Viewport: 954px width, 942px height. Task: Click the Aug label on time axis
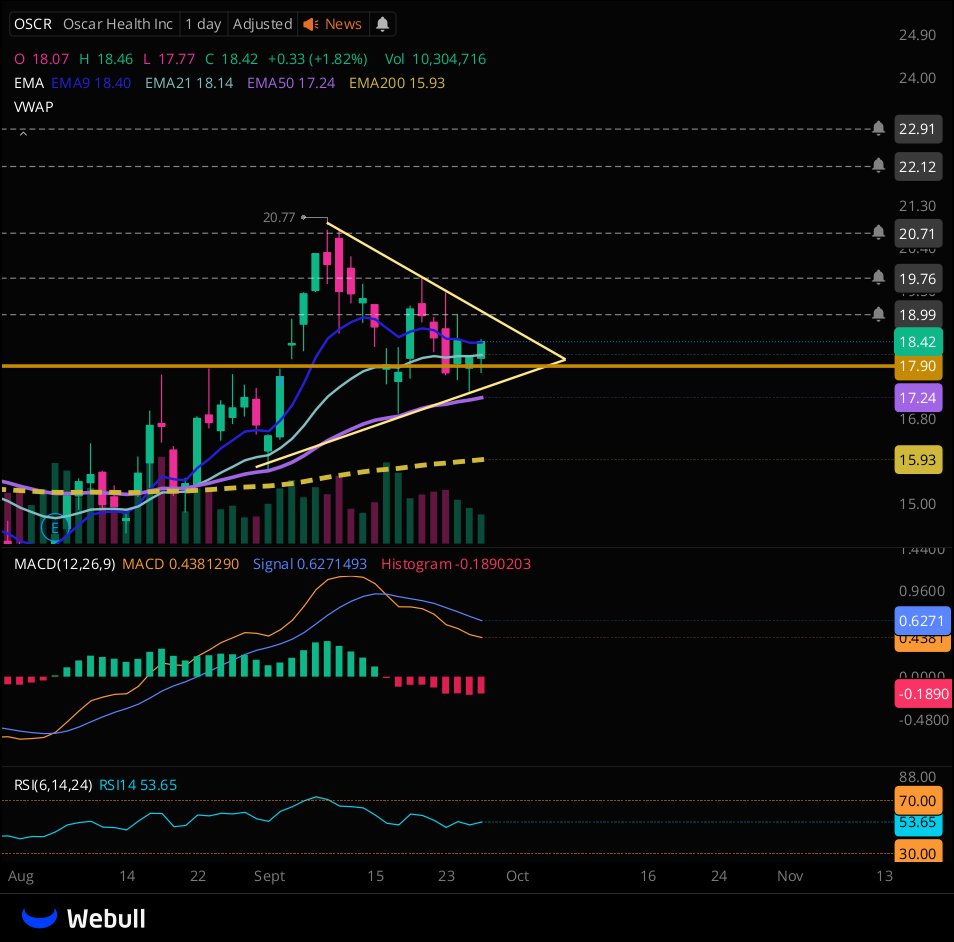coord(21,876)
